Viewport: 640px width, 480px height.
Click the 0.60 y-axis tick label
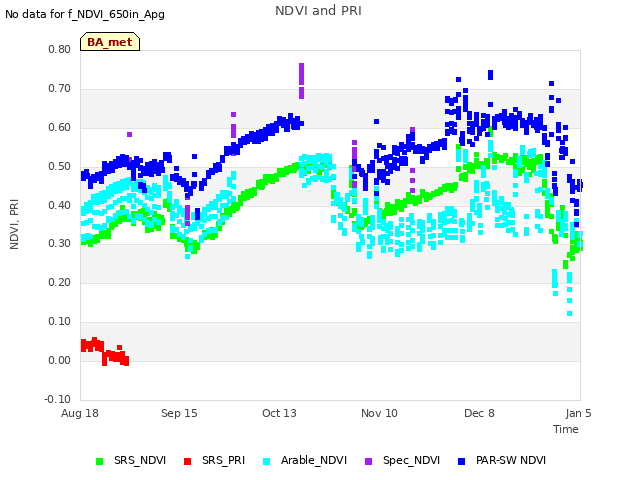(x=60, y=127)
